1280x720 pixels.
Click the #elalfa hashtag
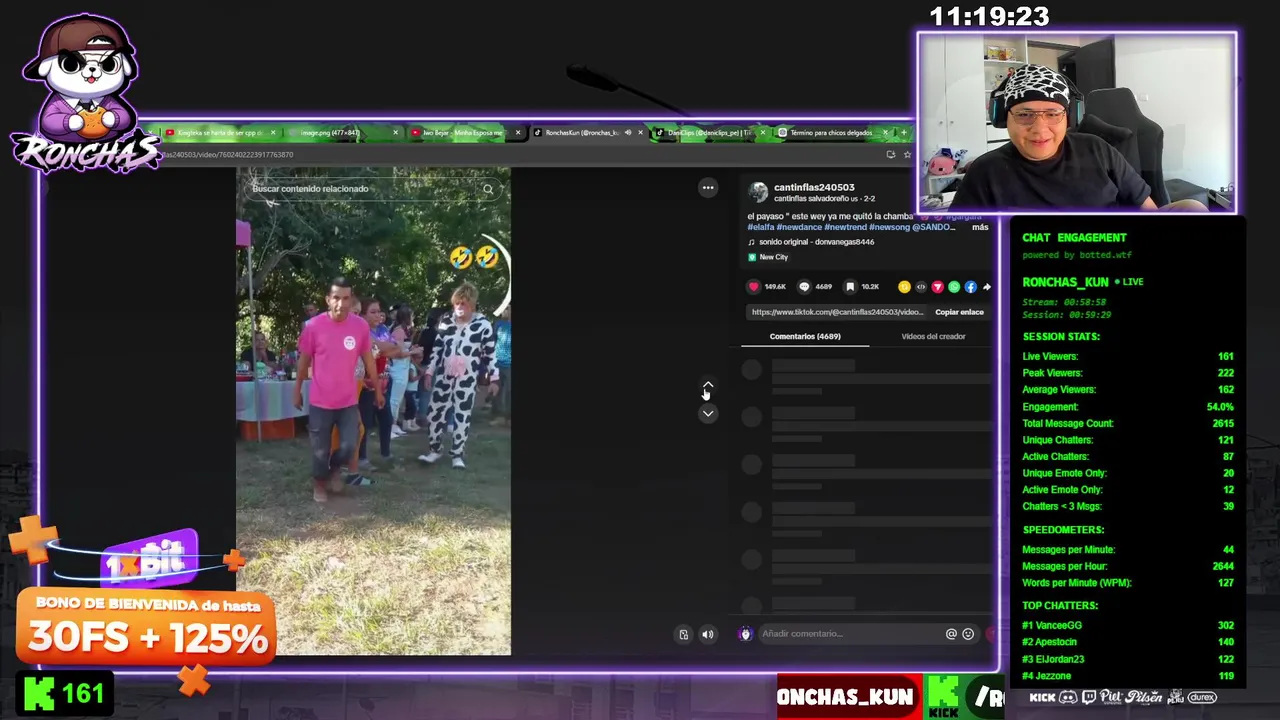click(x=761, y=227)
